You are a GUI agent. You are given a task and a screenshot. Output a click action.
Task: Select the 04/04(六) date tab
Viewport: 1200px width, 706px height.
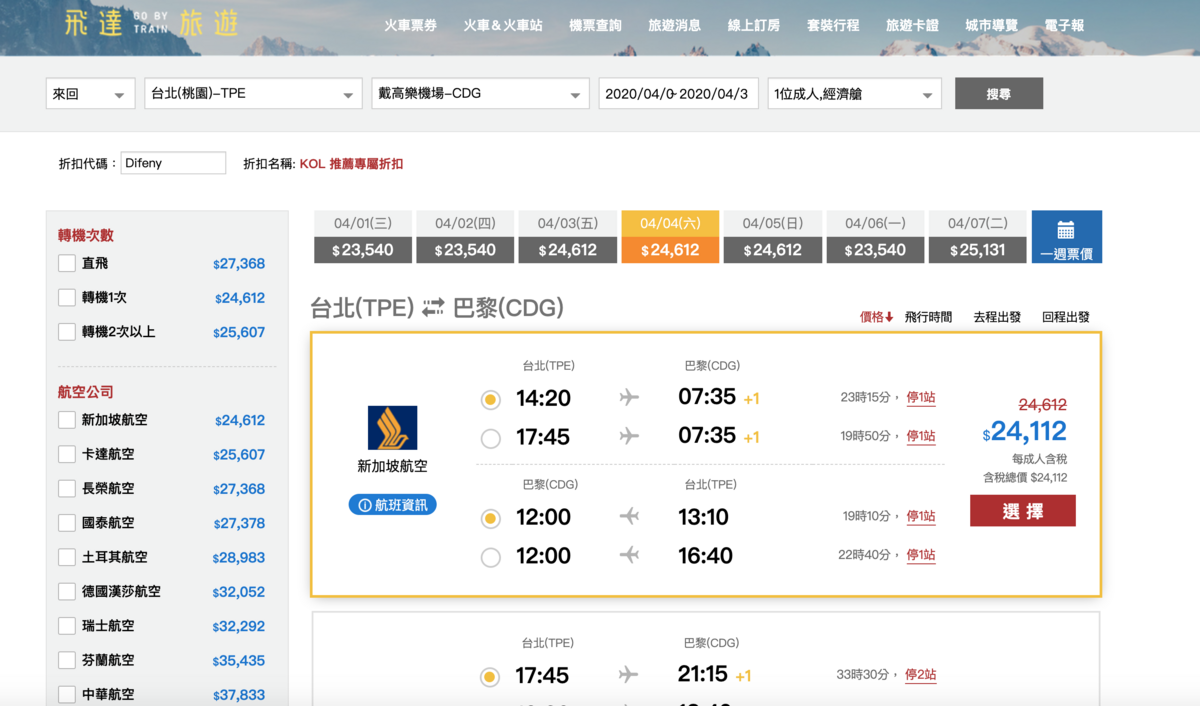pos(670,237)
